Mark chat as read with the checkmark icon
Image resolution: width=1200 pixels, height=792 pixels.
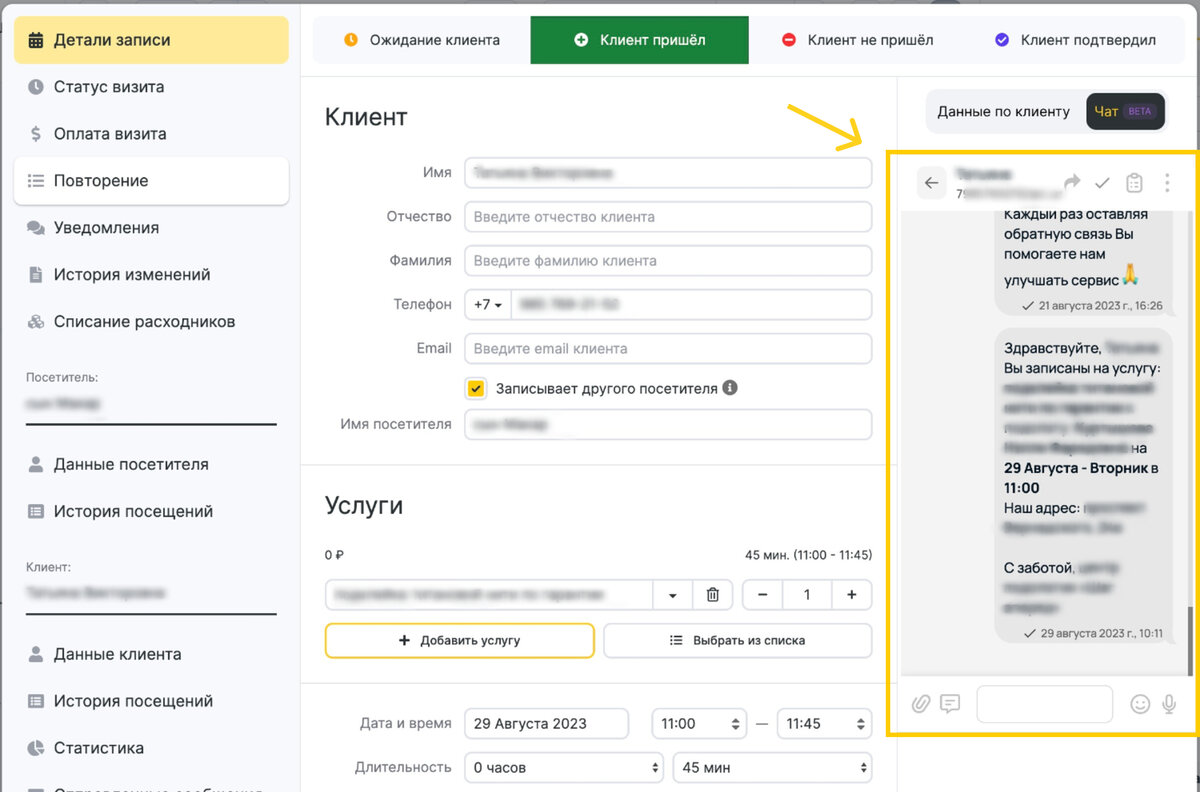click(x=1102, y=183)
